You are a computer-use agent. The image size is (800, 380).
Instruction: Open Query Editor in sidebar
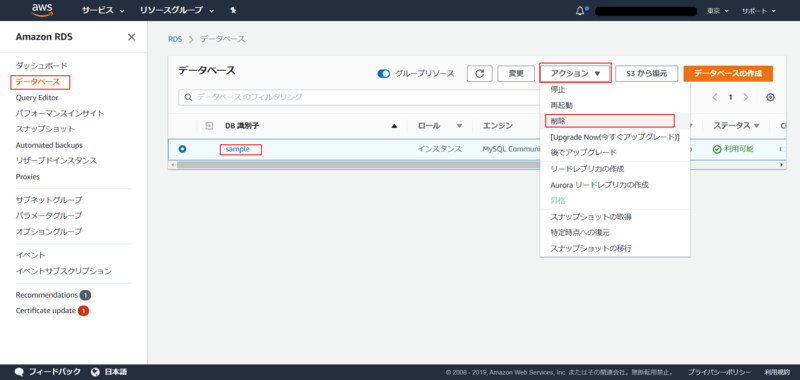point(37,97)
